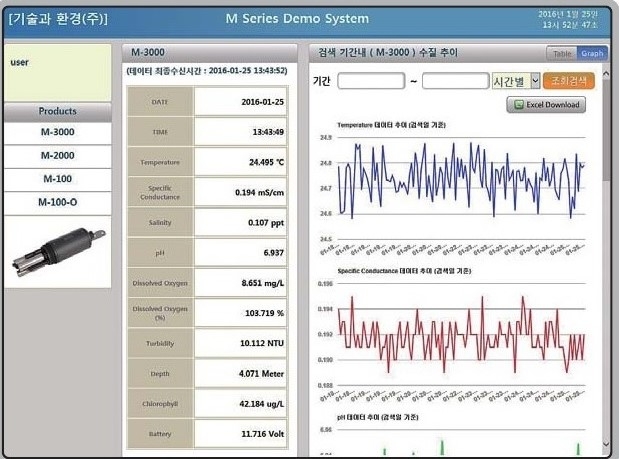
Task: Select M-2000 in the Products list
Action: pos(57,156)
